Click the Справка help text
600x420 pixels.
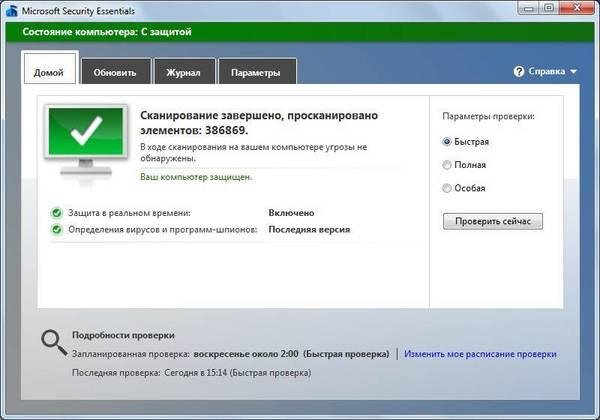click(x=547, y=72)
